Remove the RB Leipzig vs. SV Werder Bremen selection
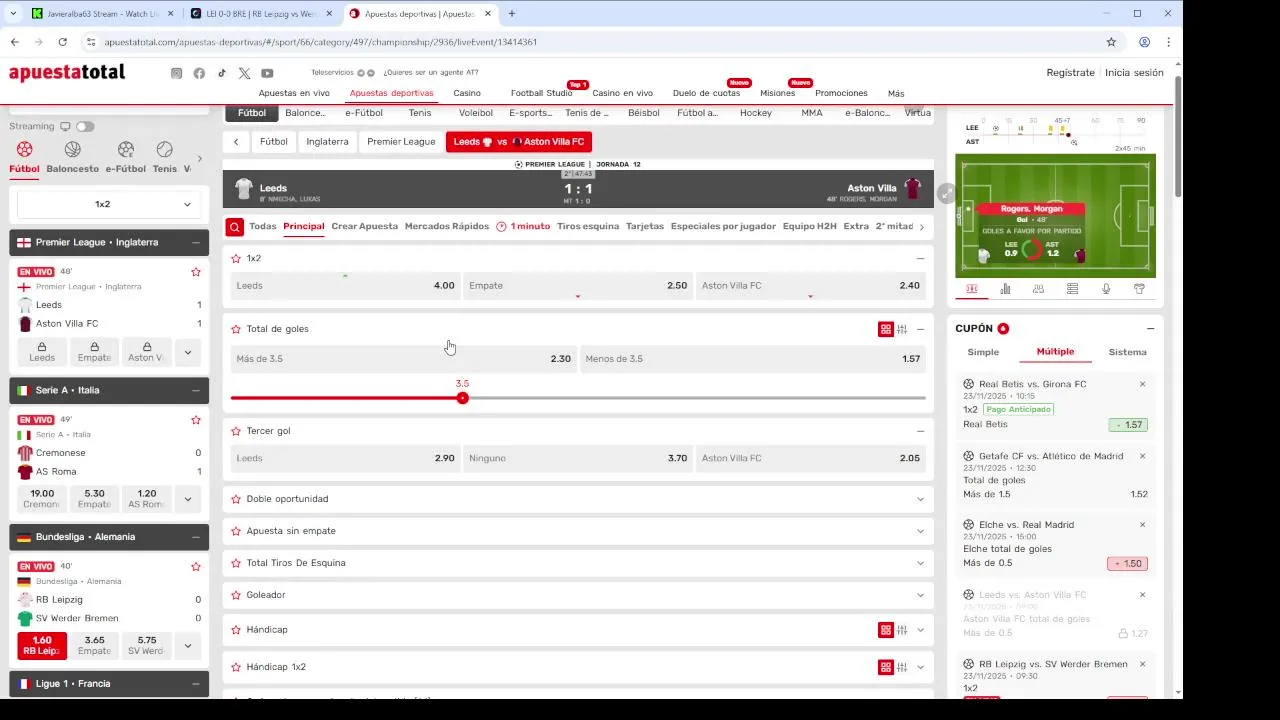The image size is (1280, 720). pos(1142,664)
